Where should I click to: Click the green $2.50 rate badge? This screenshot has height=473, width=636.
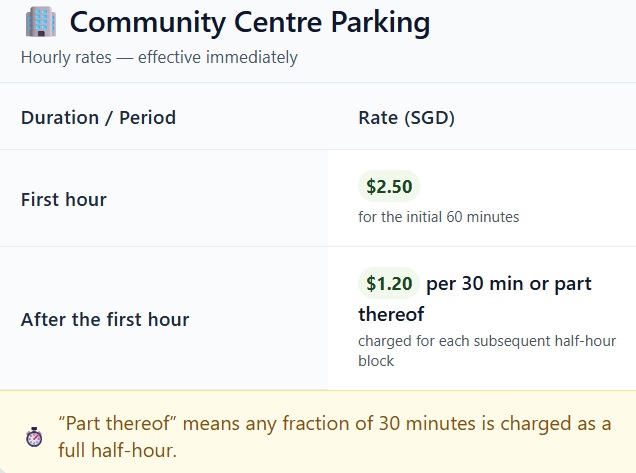click(388, 186)
